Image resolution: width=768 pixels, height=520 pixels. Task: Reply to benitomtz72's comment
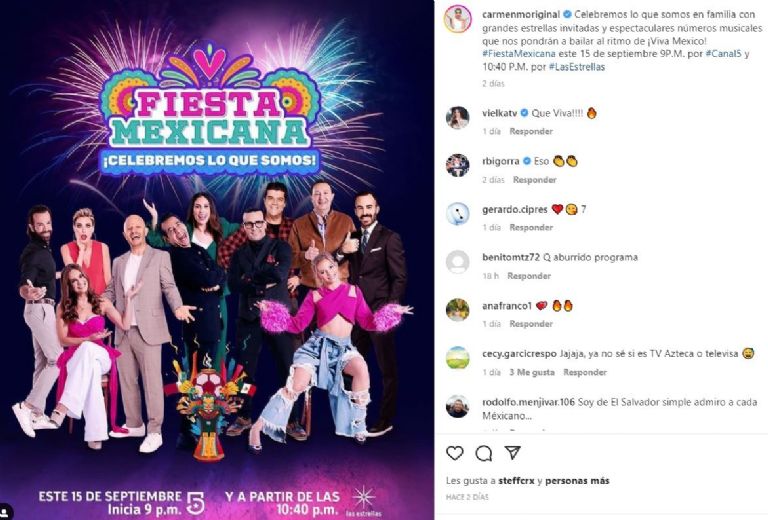(529, 276)
